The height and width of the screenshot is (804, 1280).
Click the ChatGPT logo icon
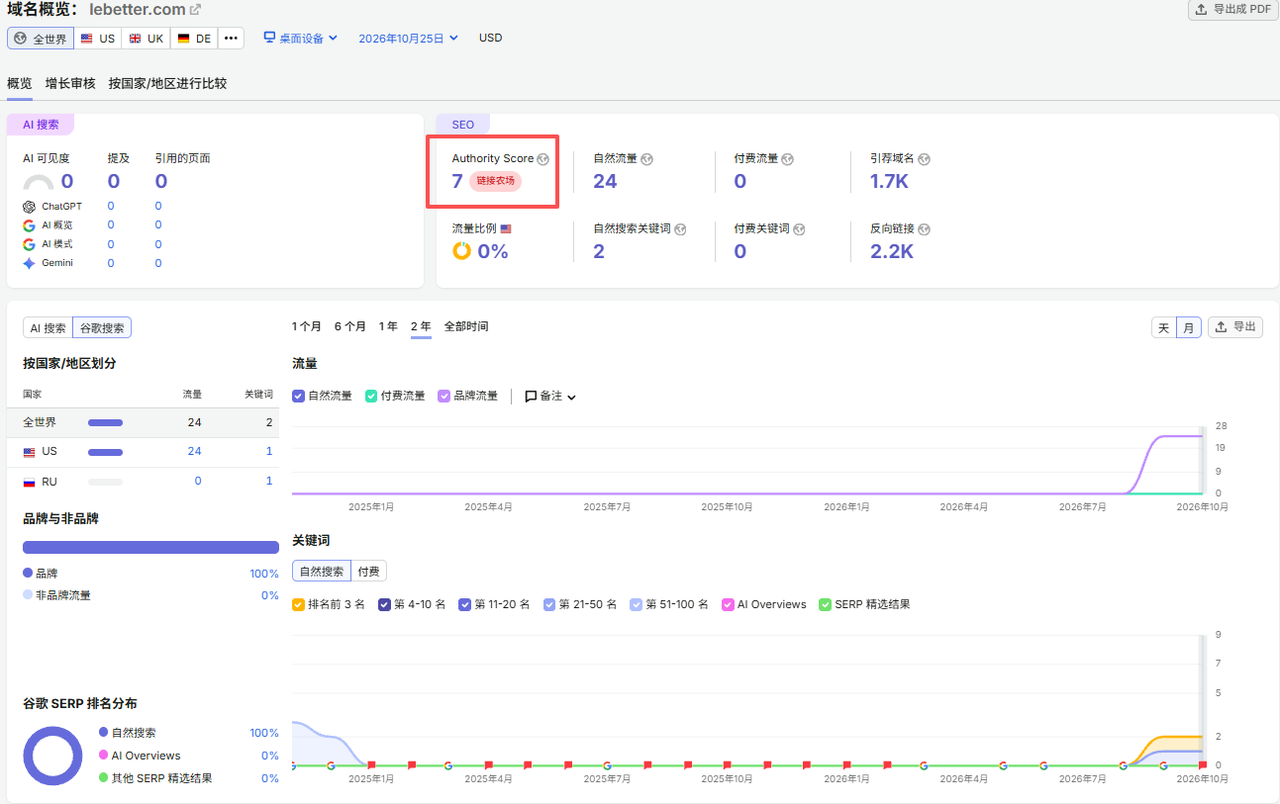tap(29, 206)
